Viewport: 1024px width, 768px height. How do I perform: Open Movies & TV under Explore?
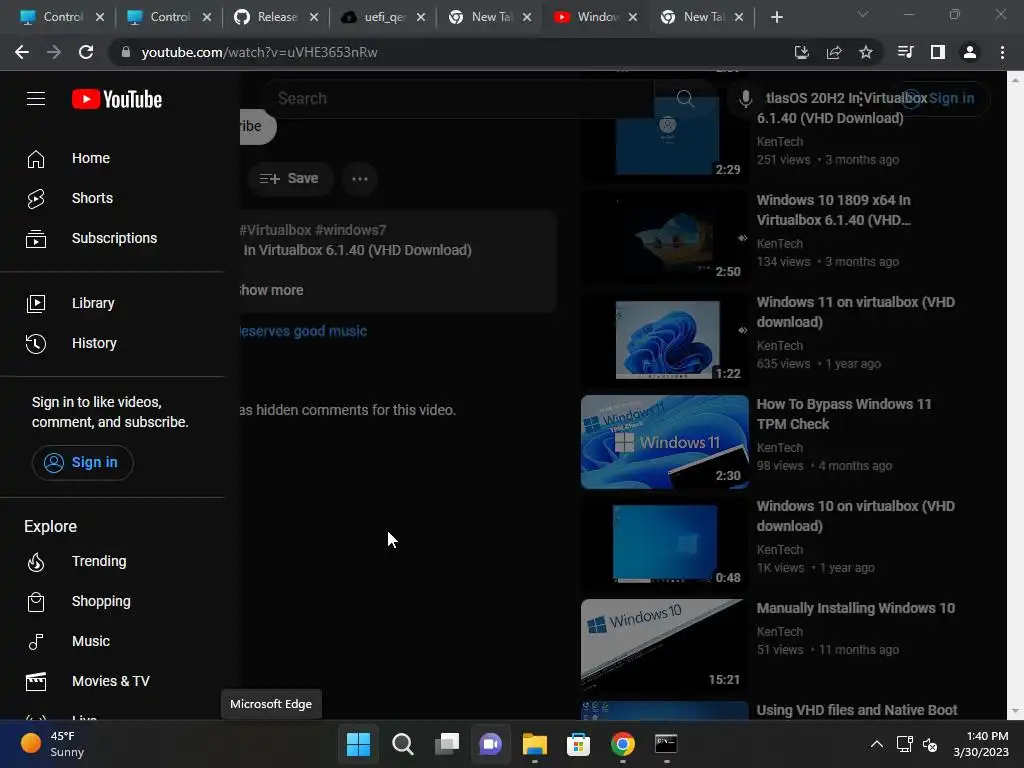[112, 681]
